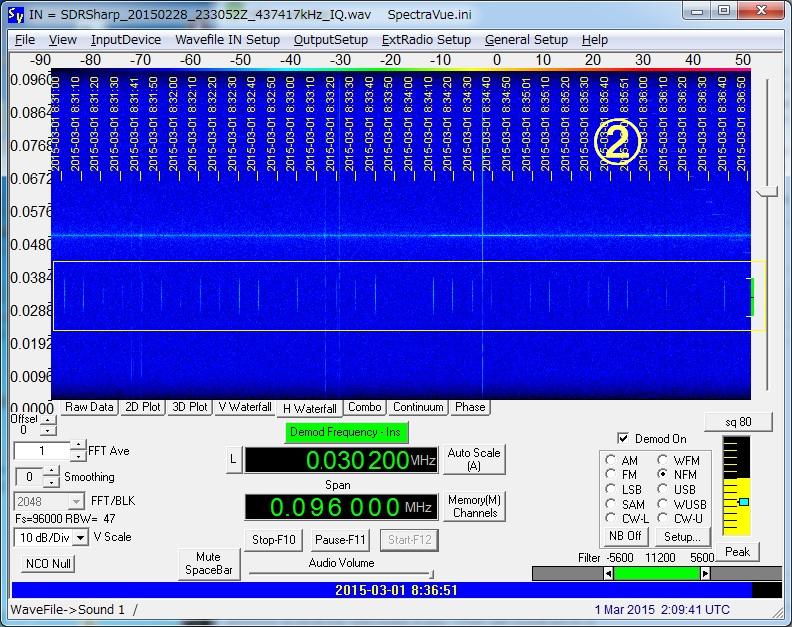792x627 pixels.
Task: Select the SAM demodulation mode
Action: [x=611, y=504]
